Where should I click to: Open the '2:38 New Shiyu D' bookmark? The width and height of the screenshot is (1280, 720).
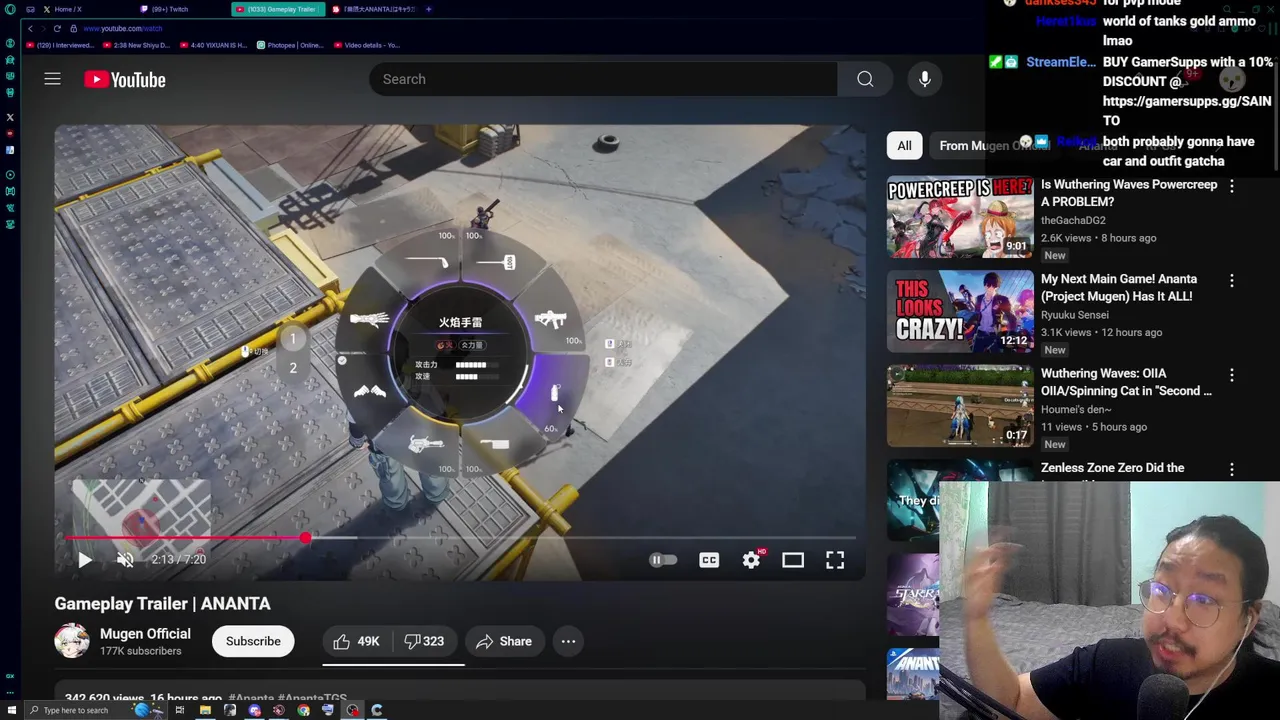pos(137,45)
